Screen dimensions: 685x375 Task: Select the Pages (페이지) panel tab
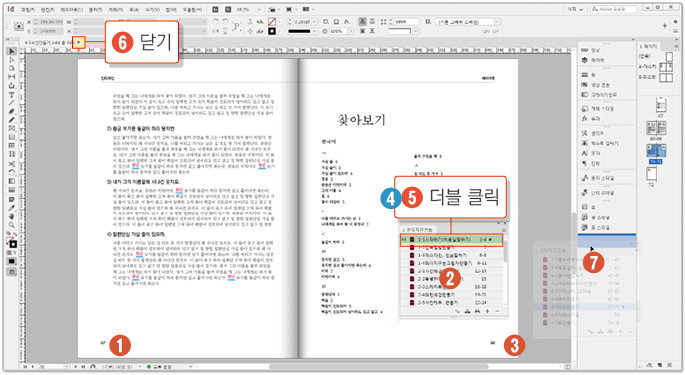649,46
